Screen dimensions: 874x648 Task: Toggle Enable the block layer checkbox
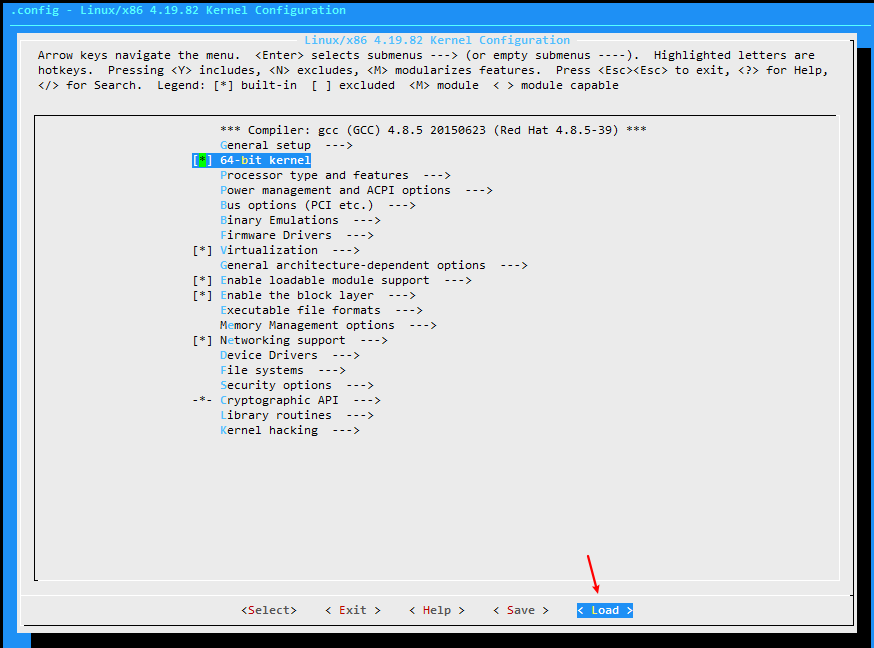tap(202, 296)
